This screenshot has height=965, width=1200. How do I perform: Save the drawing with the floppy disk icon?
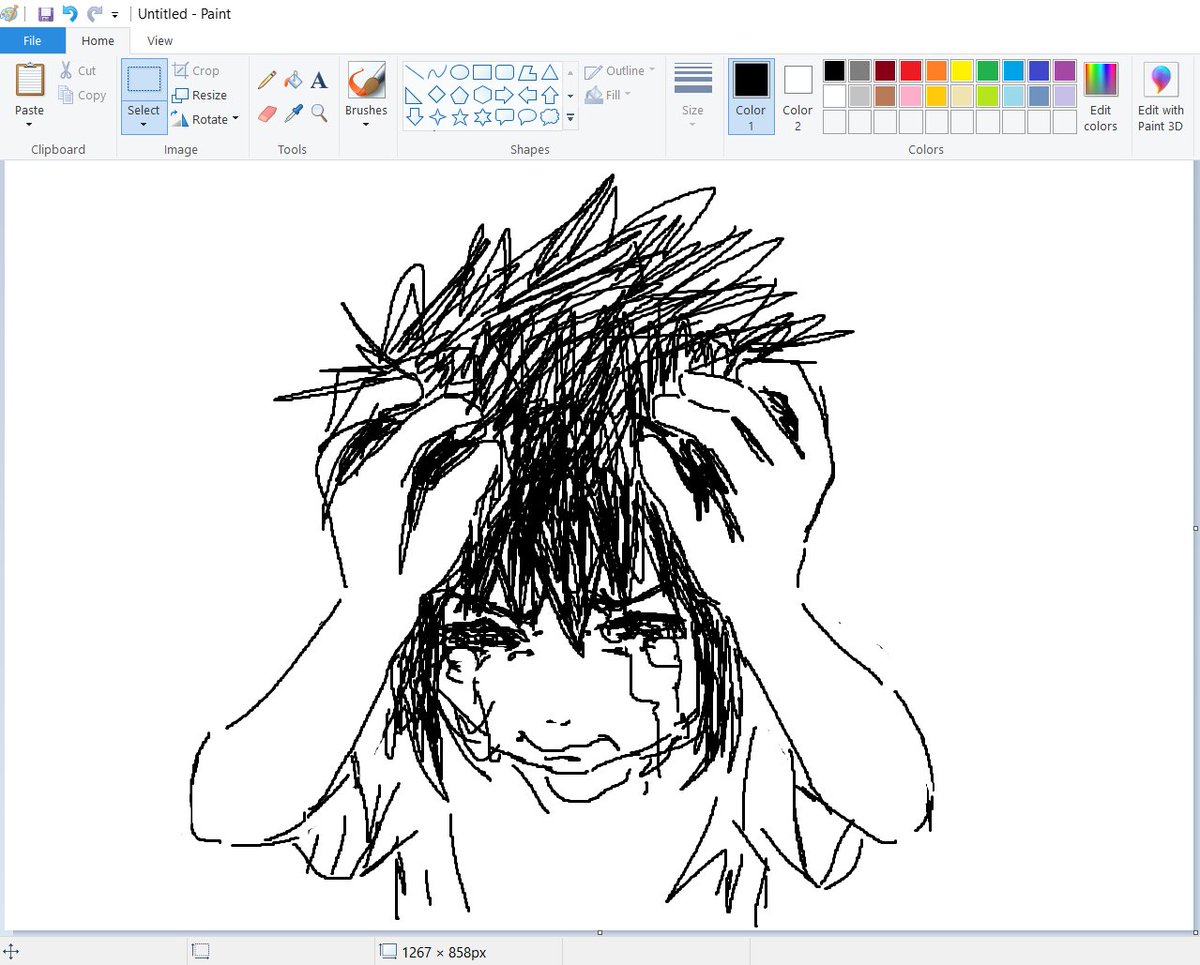point(45,14)
